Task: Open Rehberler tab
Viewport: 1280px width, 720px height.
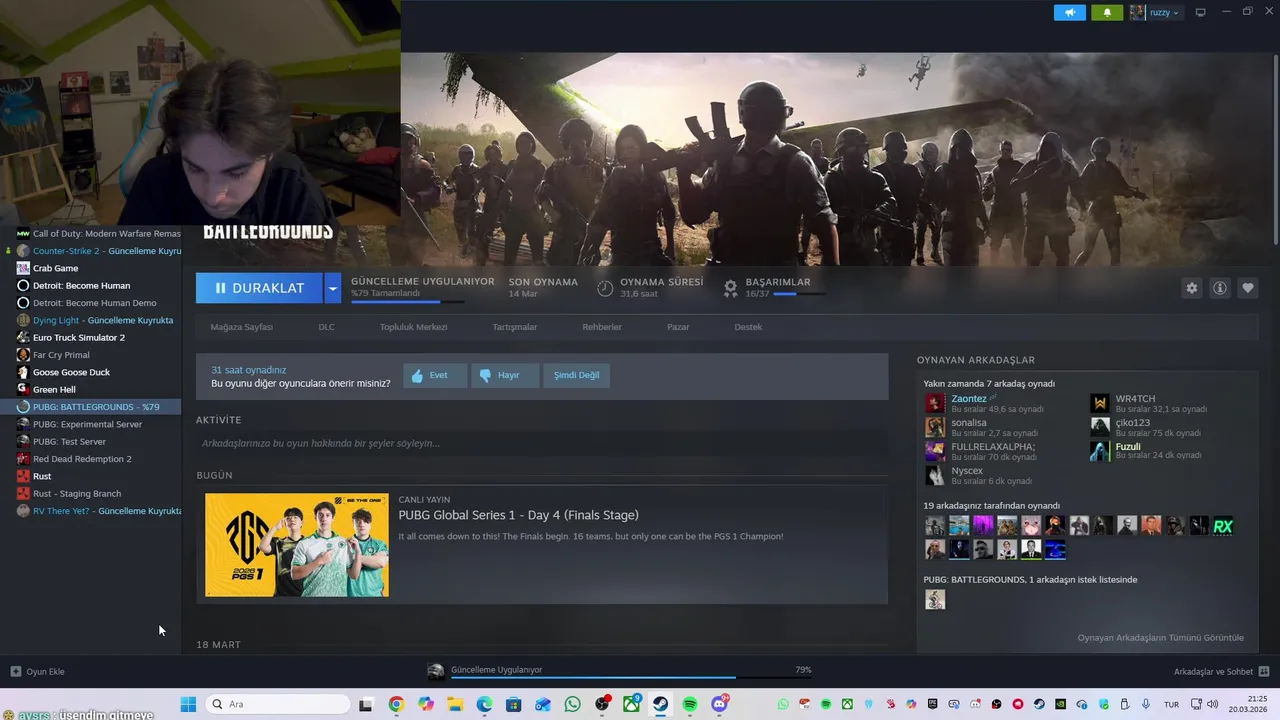Action: click(x=602, y=327)
